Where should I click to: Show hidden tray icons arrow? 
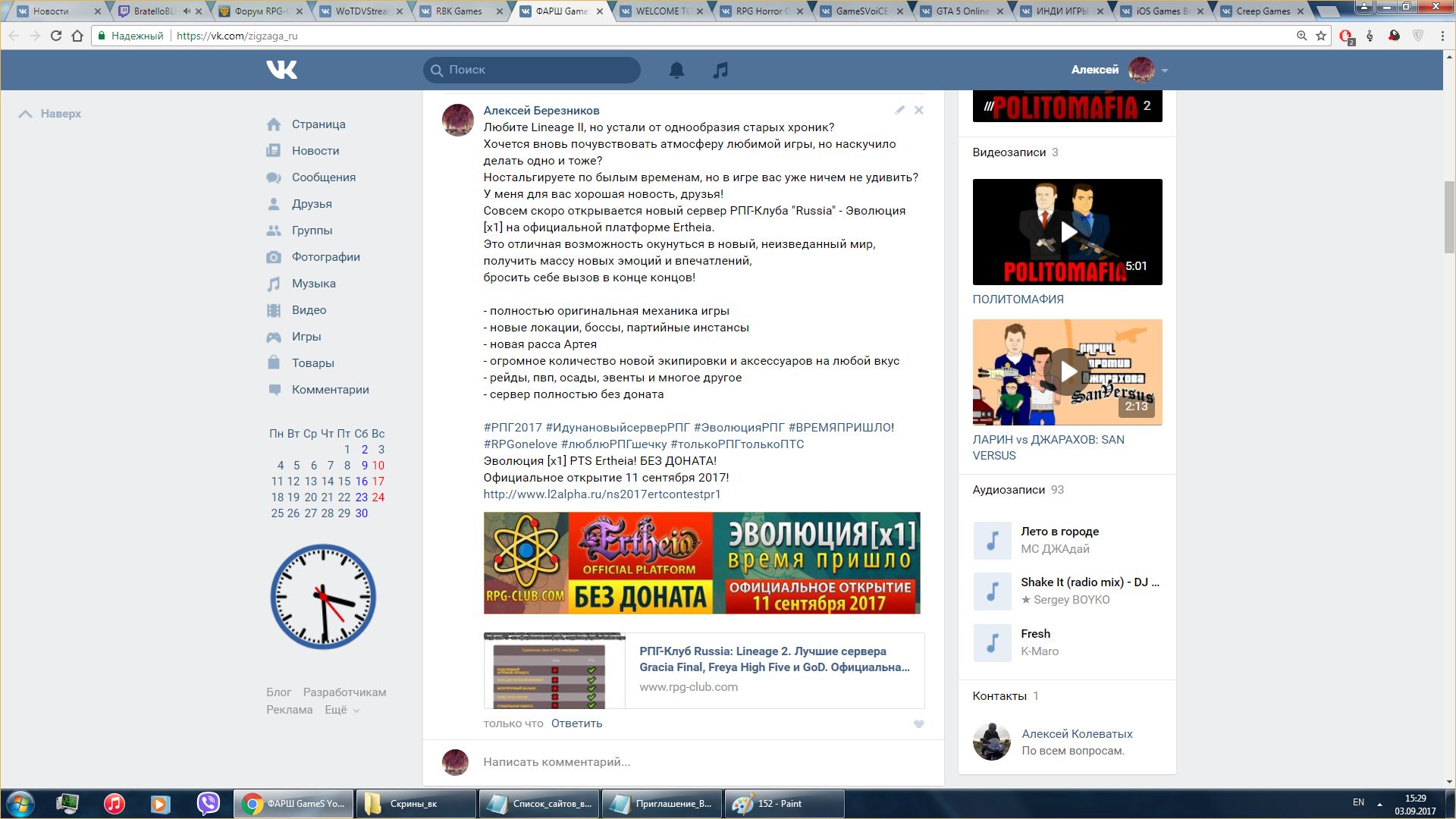point(1379,804)
